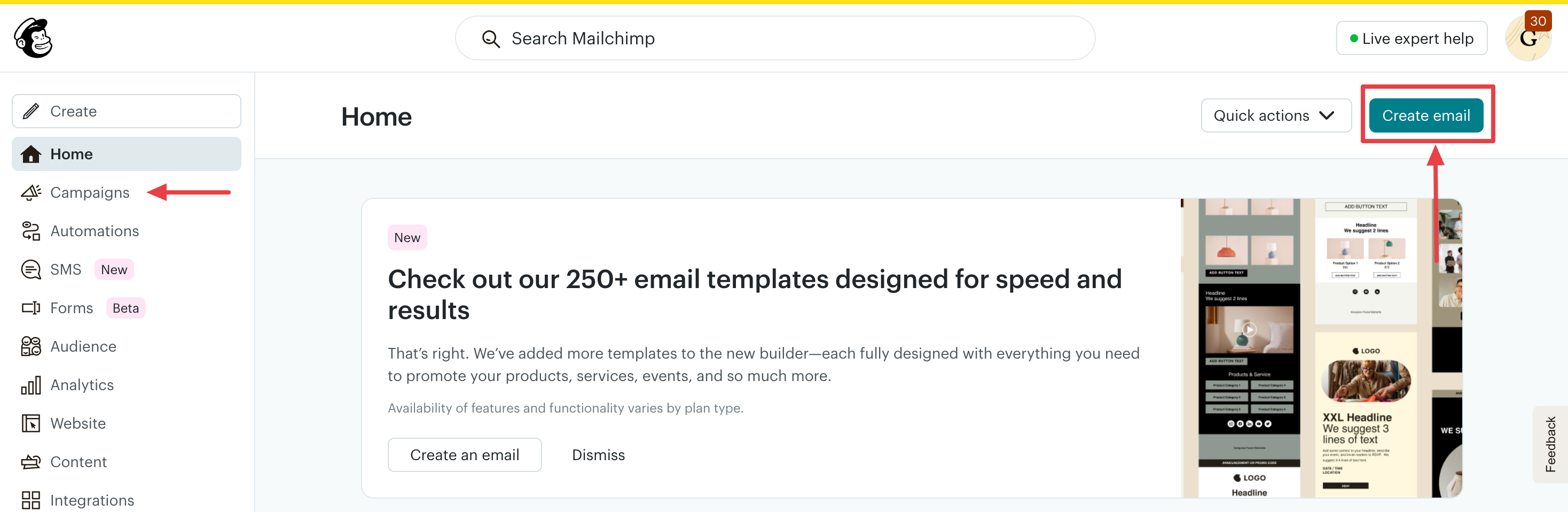This screenshot has width=1568, height=512.
Task: Click the pencil icon beside Create
Action: [x=31, y=111]
